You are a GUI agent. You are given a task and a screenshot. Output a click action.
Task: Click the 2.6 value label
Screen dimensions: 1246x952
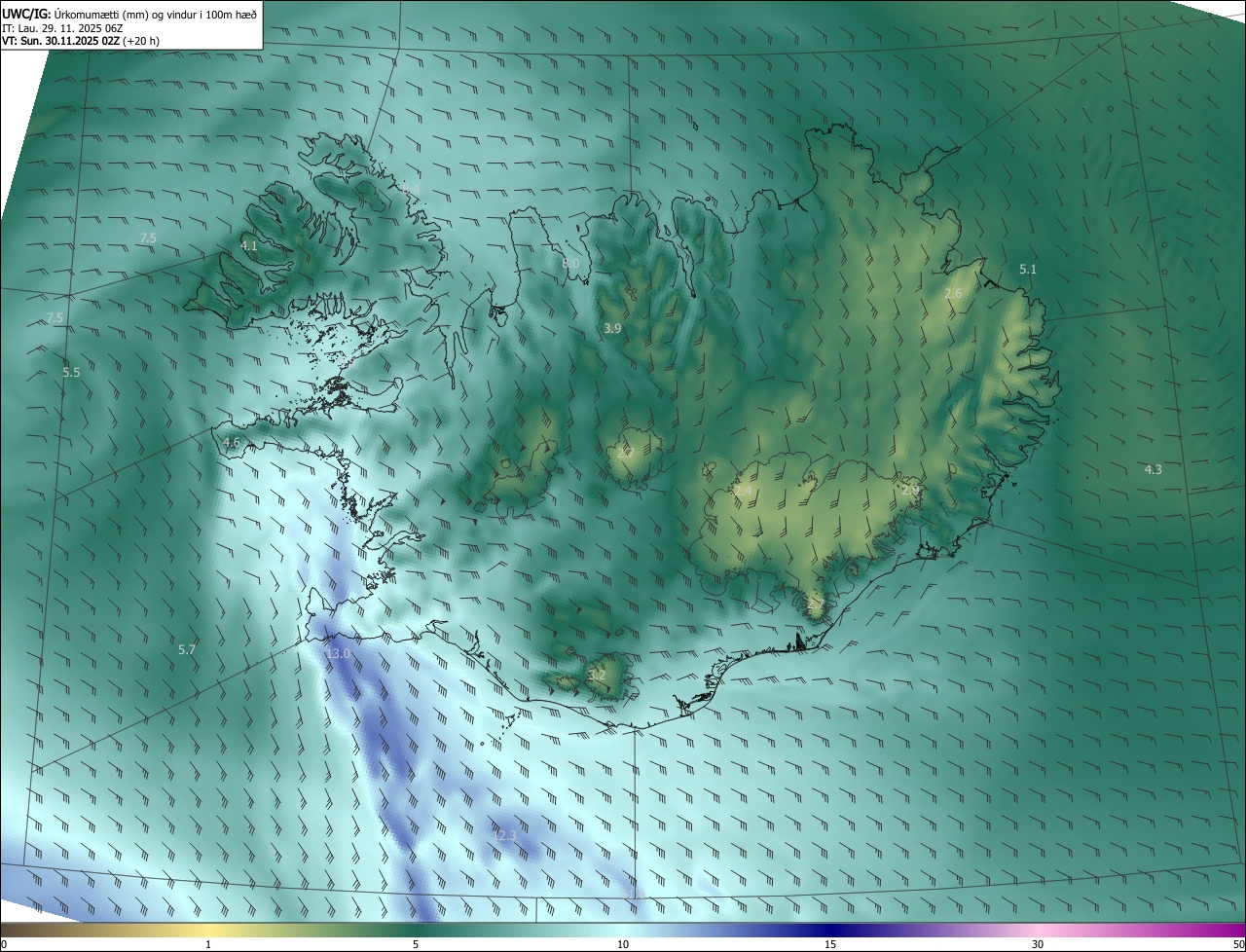[x=953, y=293]
